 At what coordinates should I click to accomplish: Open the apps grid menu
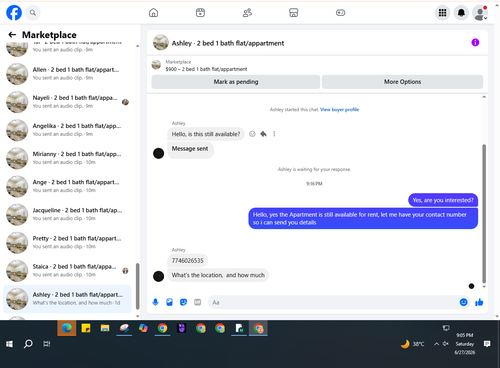click(x=442, y=13)
